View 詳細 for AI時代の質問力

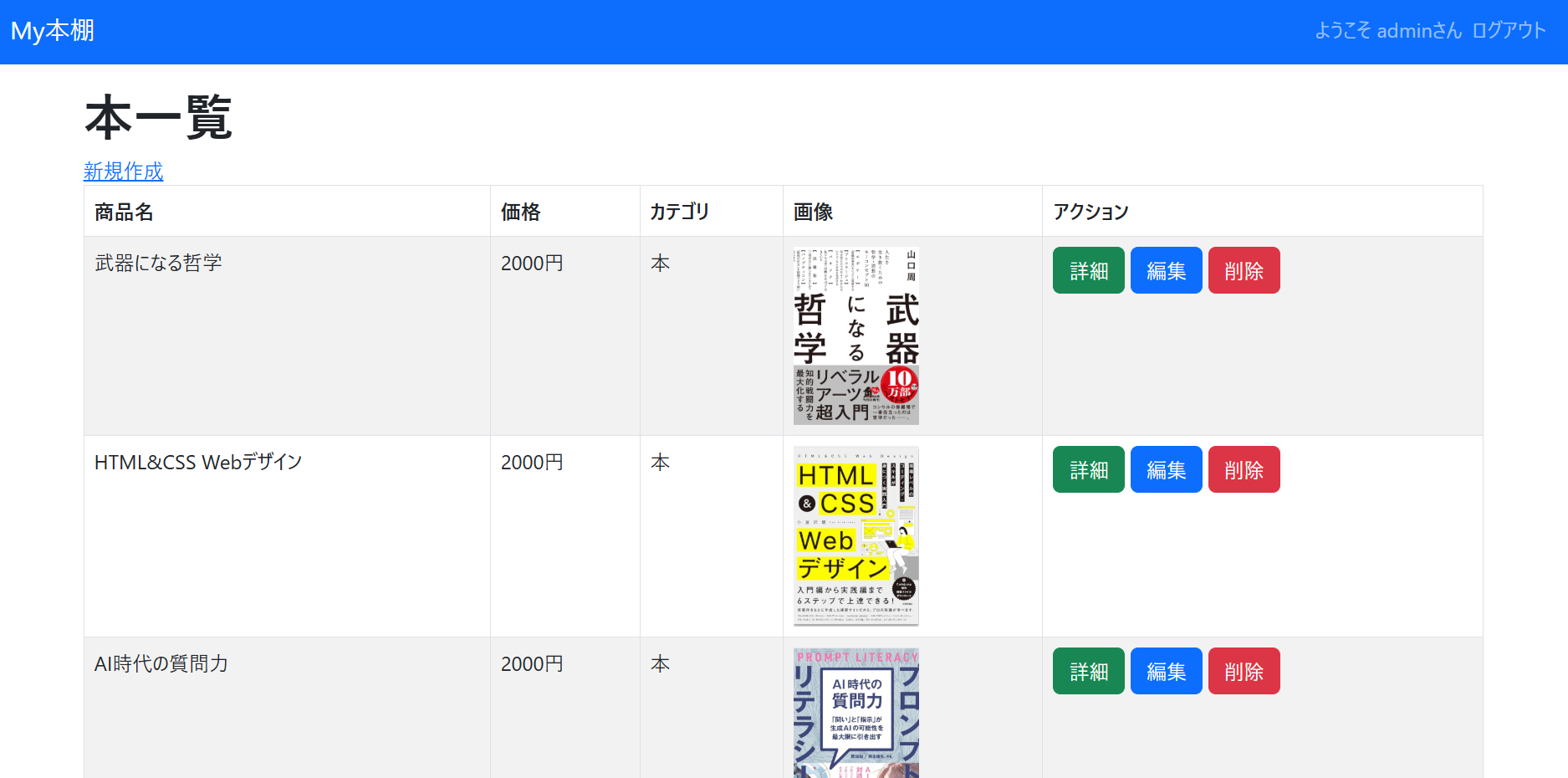click(x=1088, y=671)
